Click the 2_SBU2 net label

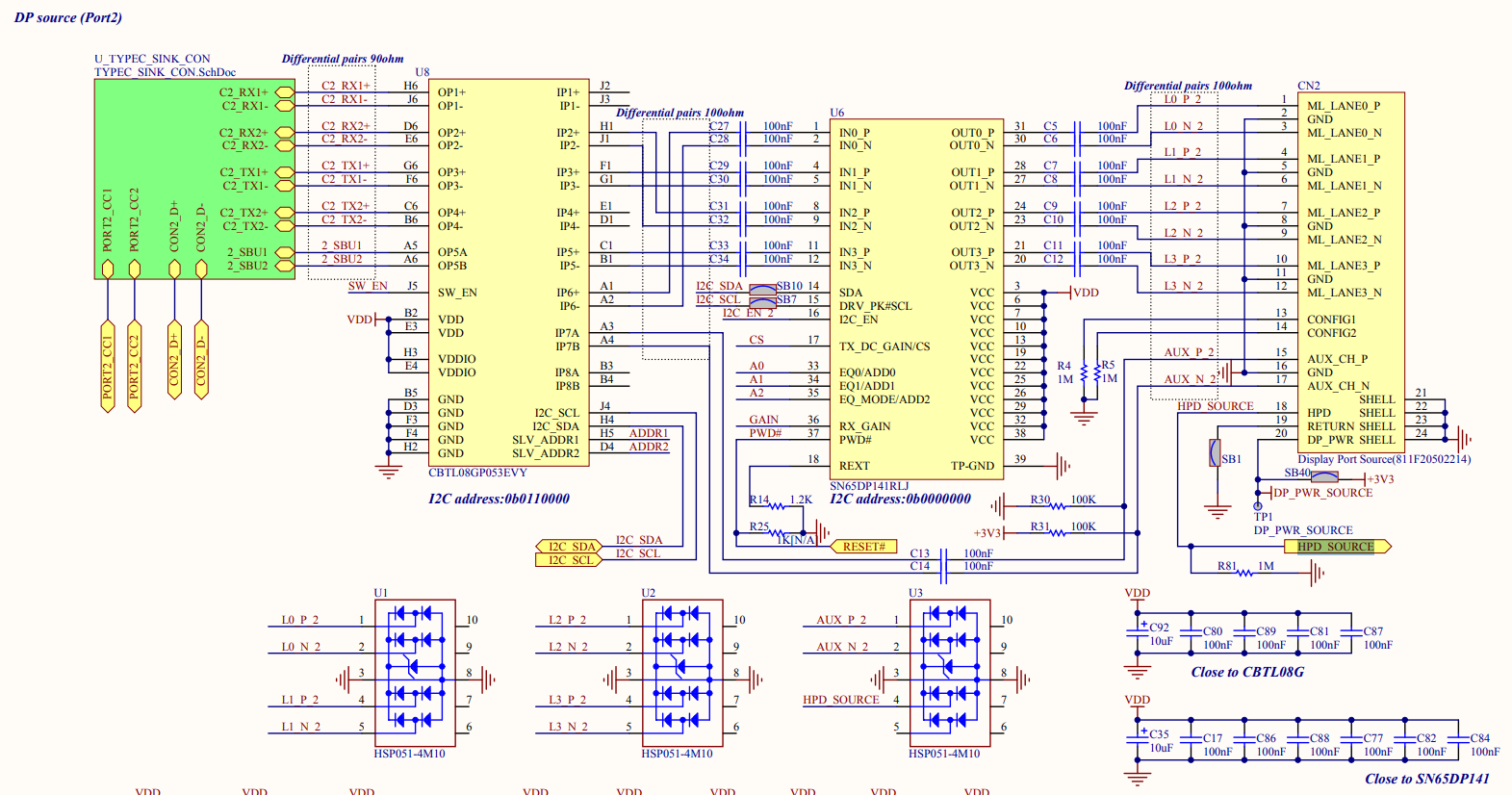(x=342, y=259)
